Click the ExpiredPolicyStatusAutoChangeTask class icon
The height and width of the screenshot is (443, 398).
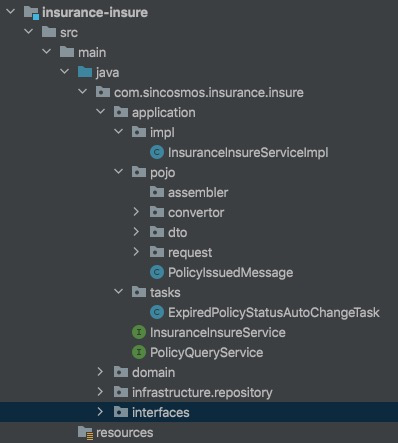click(x=157, y=312)
